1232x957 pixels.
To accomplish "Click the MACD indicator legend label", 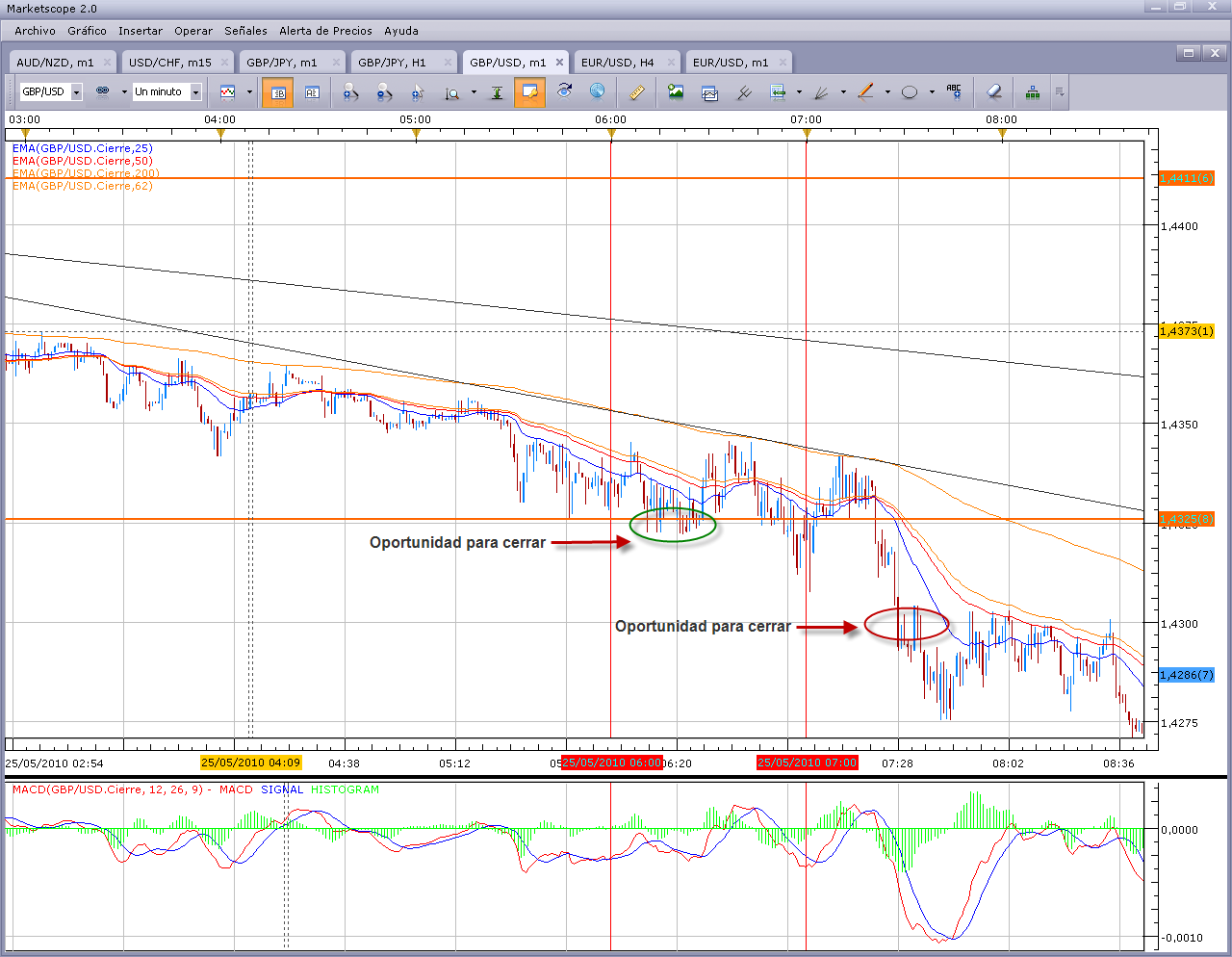I will point(236,789).
